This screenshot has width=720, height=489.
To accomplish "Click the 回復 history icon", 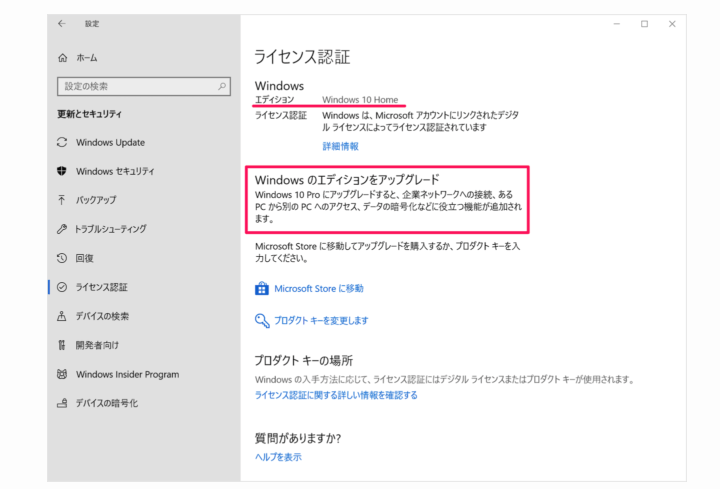I will 63,258.
